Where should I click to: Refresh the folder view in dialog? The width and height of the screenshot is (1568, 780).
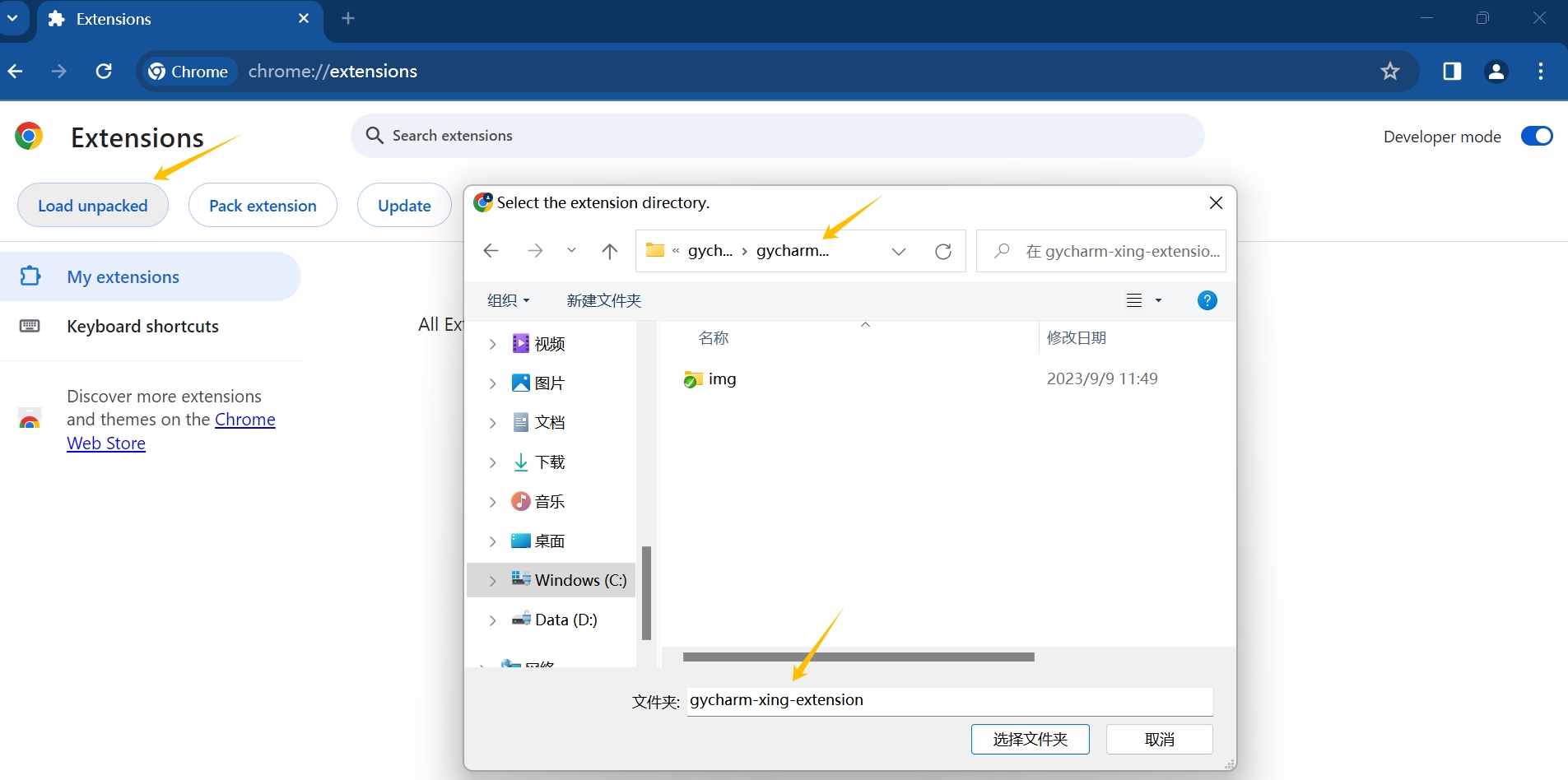click(x=943, y=251)
